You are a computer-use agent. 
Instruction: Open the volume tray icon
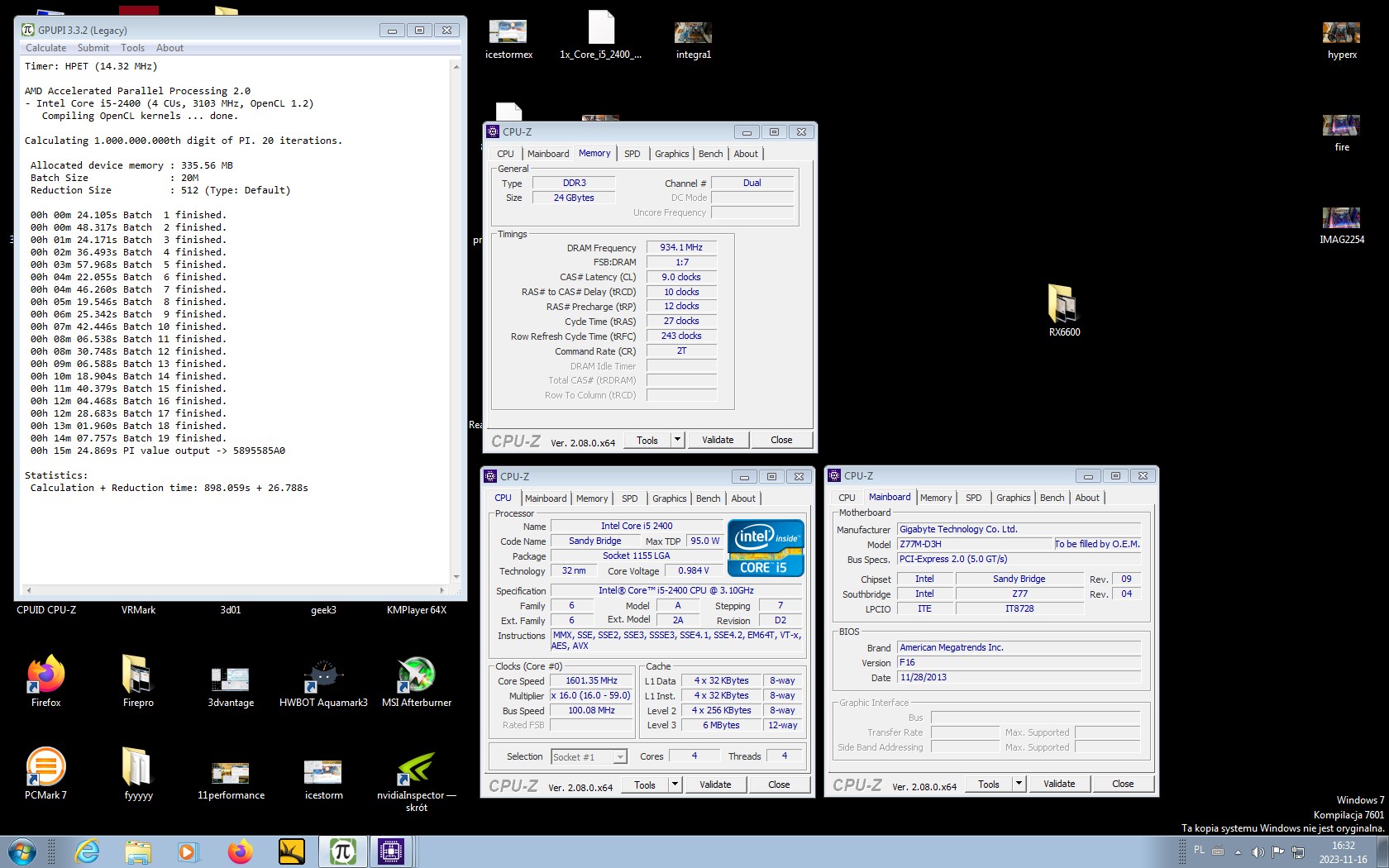click(x=1258, y=851)
